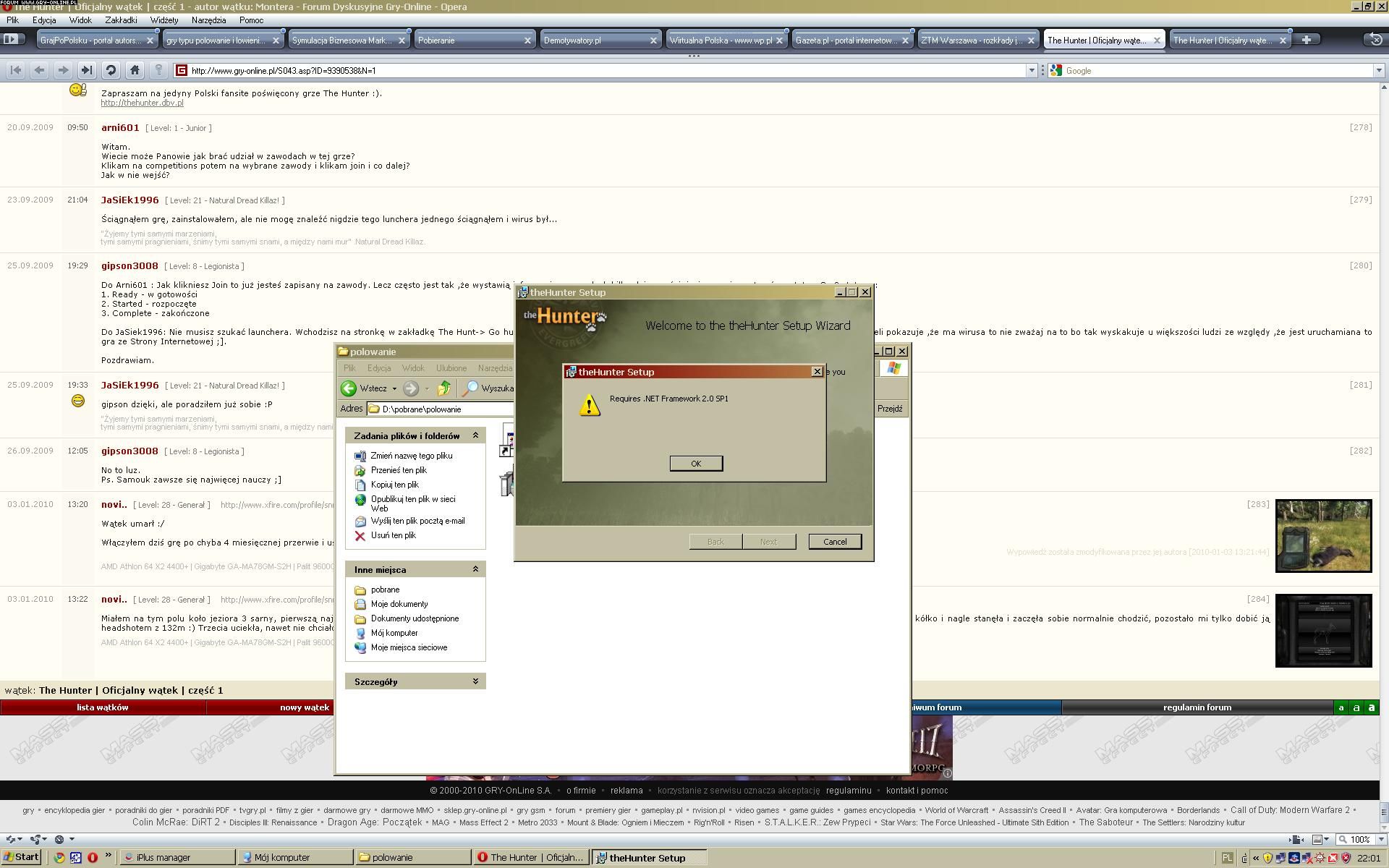This screenshot has width=1389, height=868.
Task: Click the fast forward navigation icon
Action: click(x=87, y=70)
